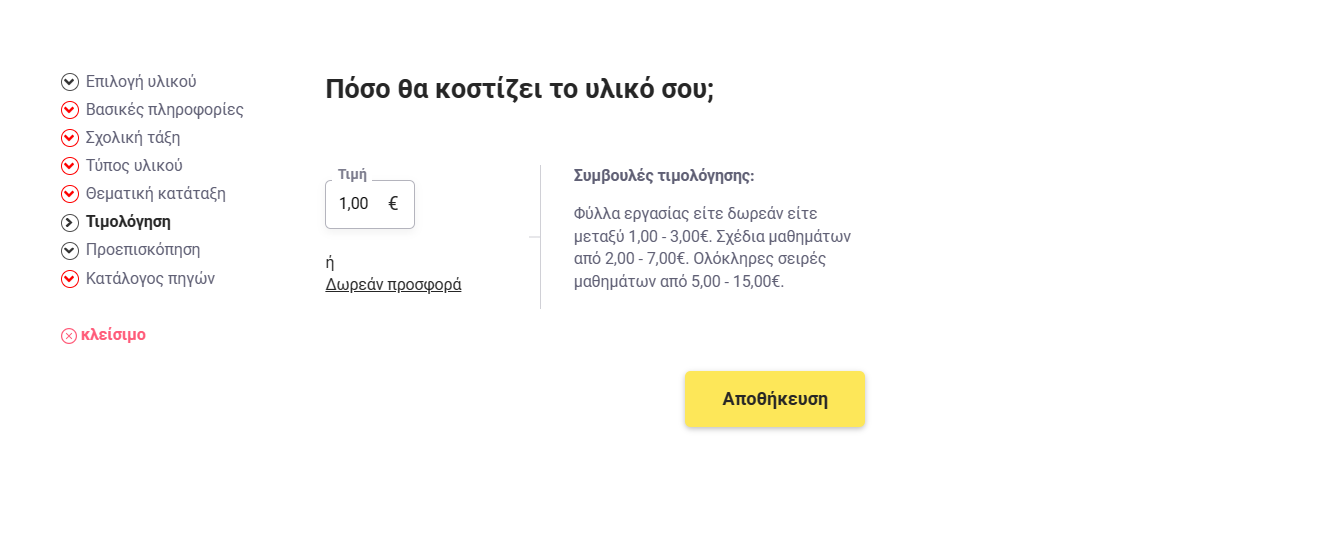Select the Σχολική τάξη step

click(133, 138)
